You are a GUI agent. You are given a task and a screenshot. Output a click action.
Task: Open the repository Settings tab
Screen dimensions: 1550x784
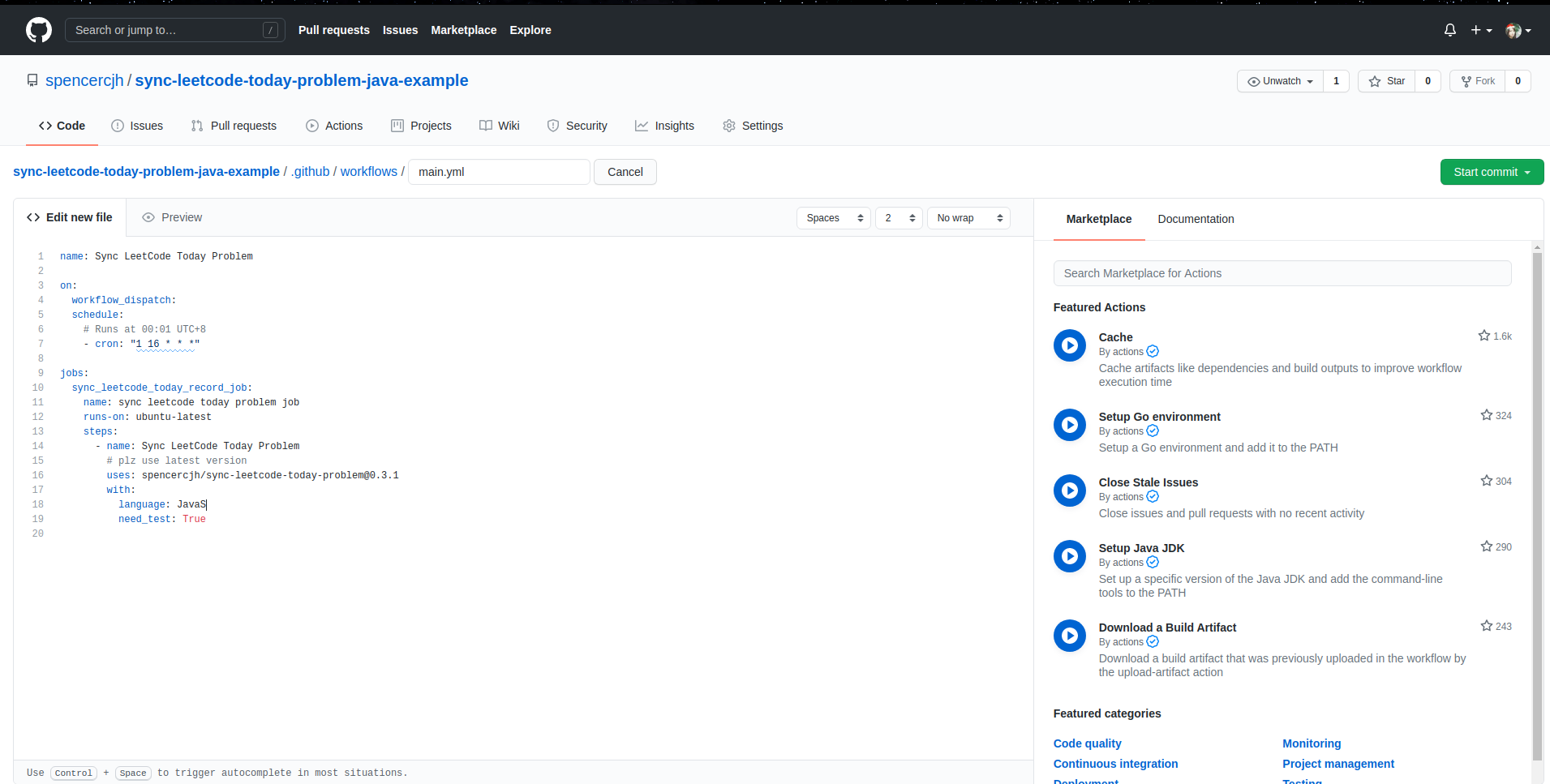(753, 126)
